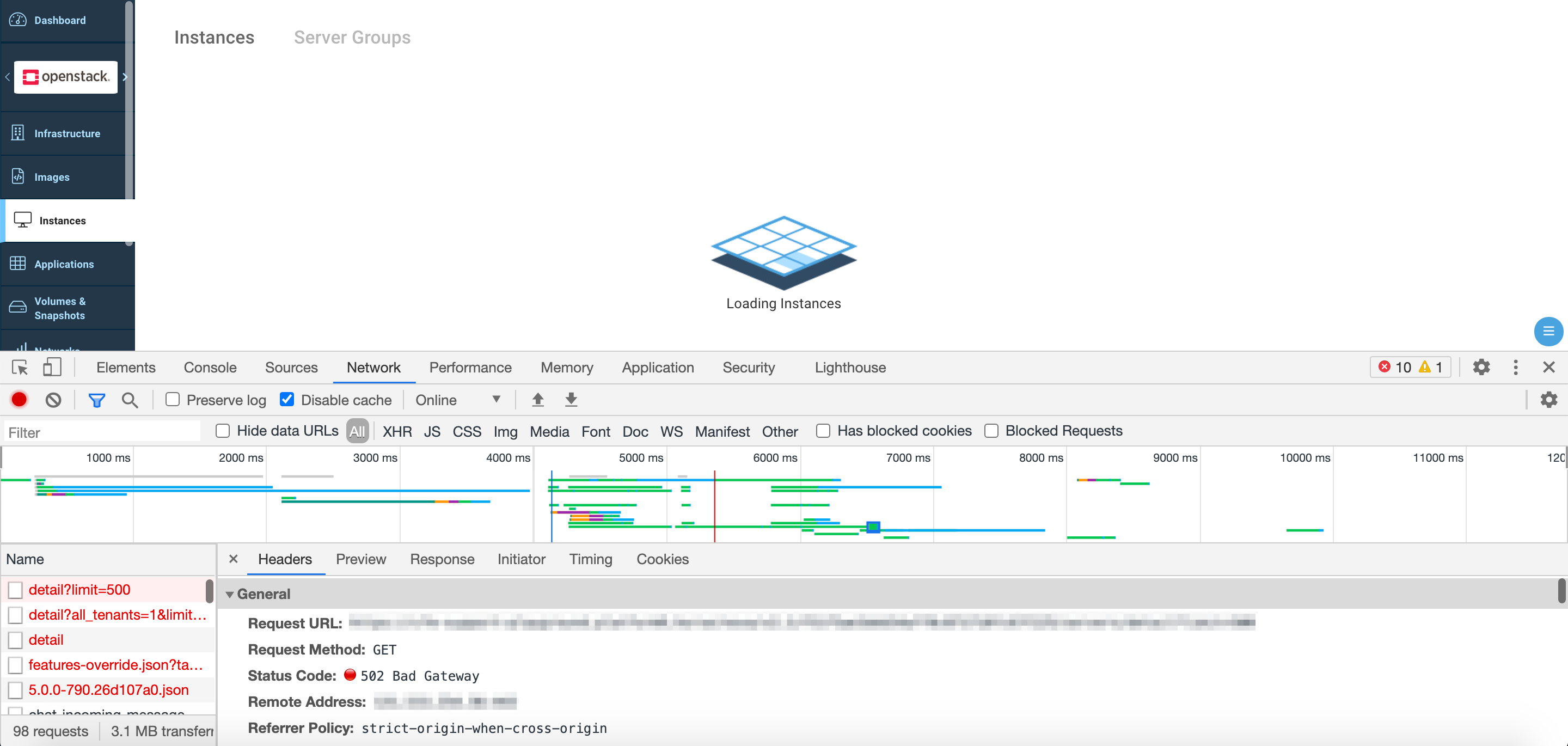Viewport: 1568px width, 746px height.
Task: Tick checkbox beside features-override.json request
Action: pos(15,665)
